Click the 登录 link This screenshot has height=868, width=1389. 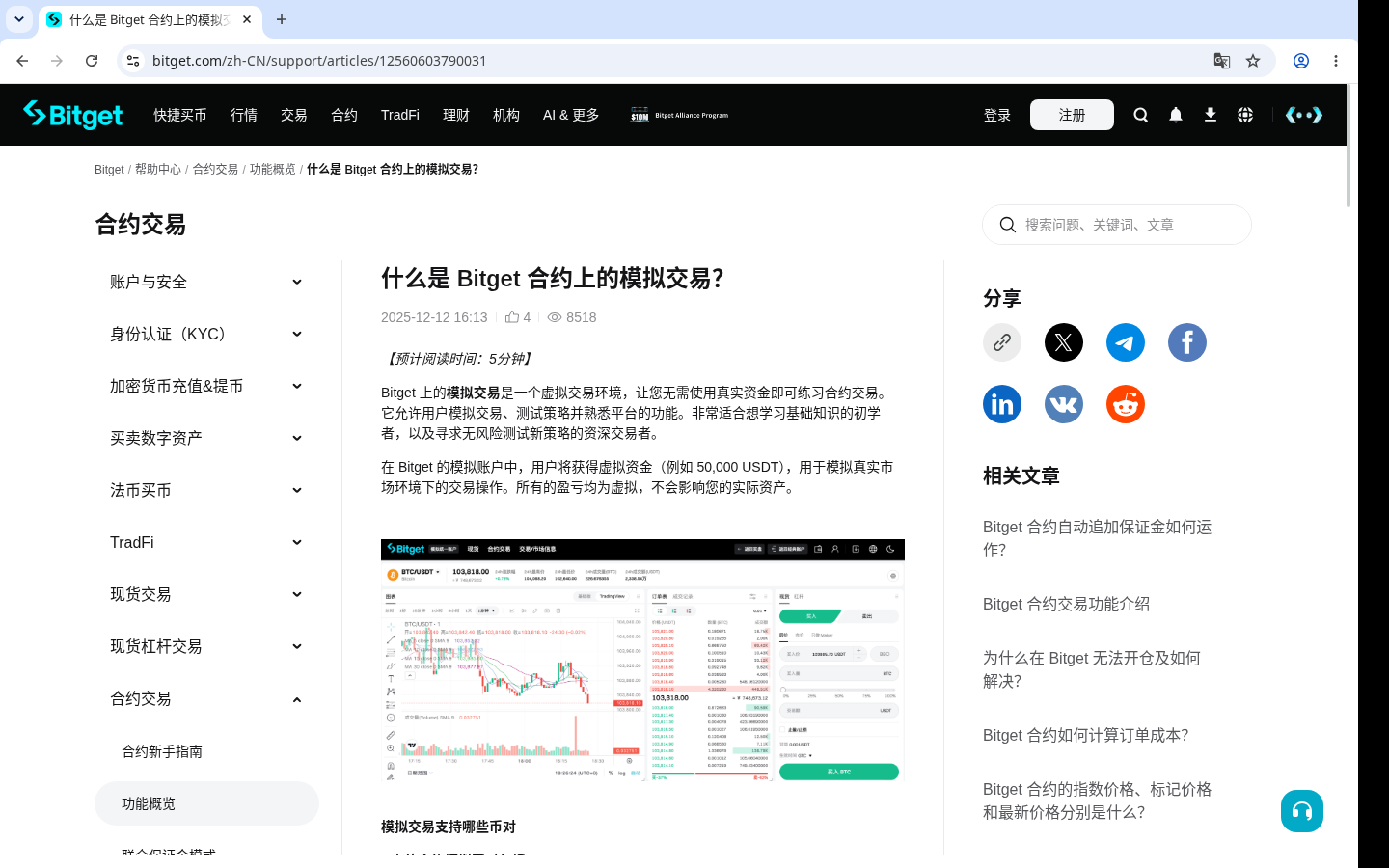pyautogui.click(x=997, y=115)
